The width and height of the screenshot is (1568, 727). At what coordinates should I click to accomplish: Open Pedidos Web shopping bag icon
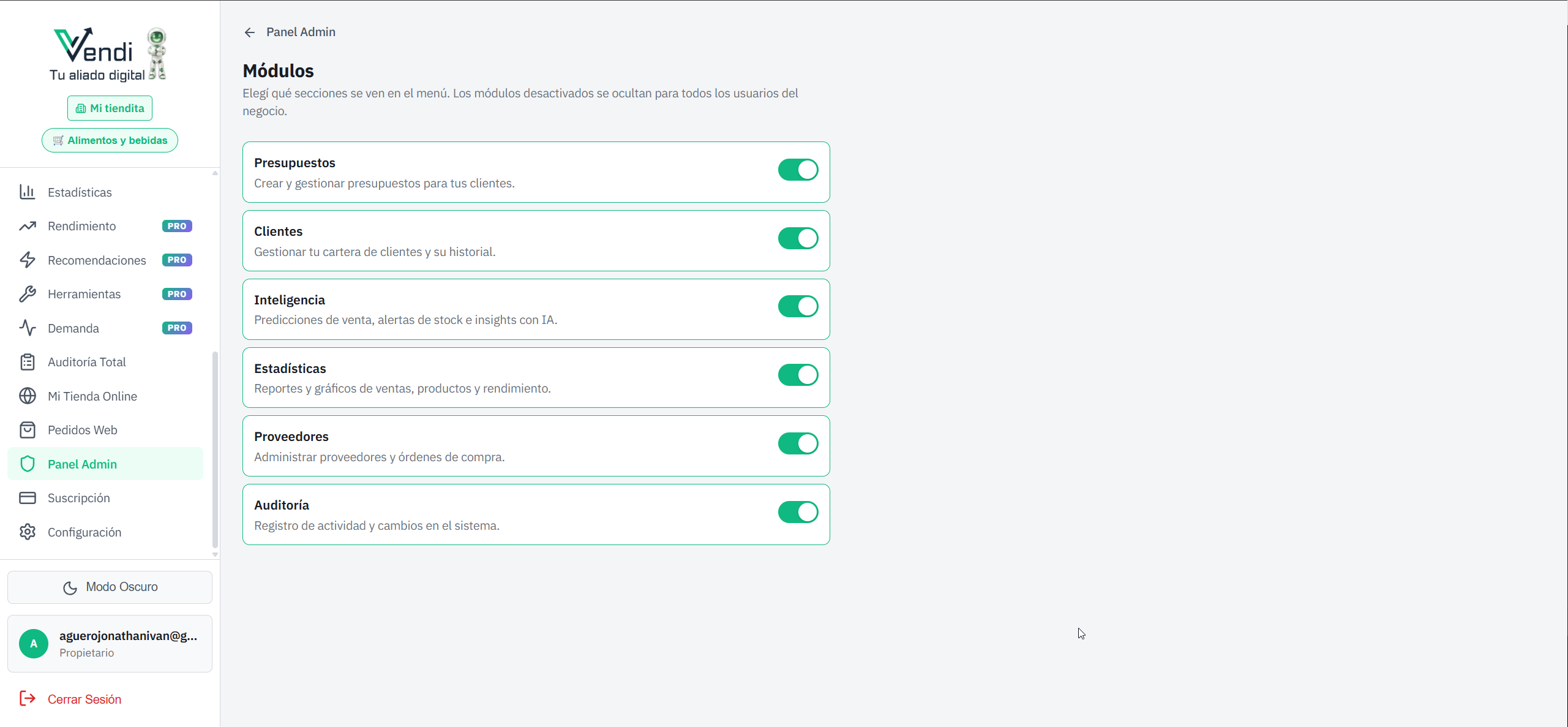pos(28,429)
